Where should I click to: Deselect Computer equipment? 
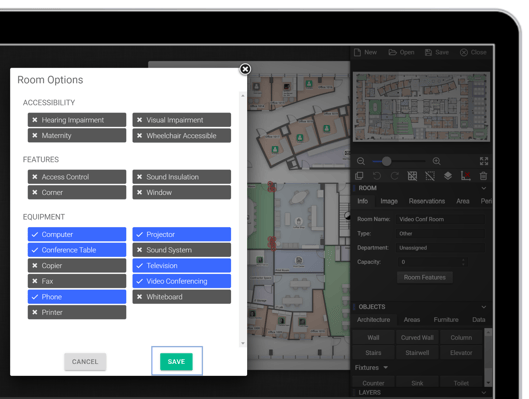(77, 234)
